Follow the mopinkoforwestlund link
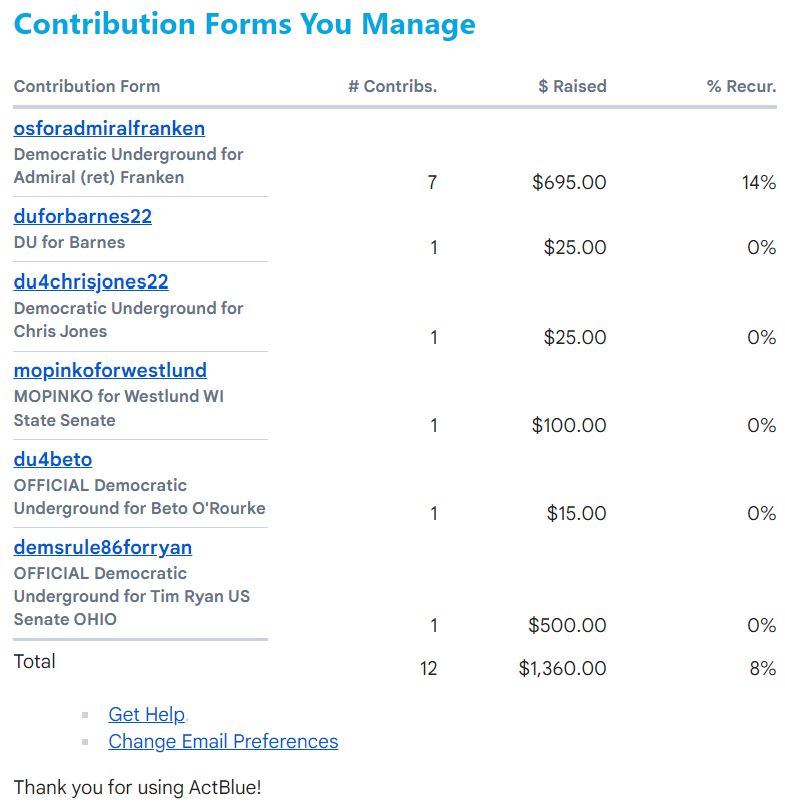This screenshot has width=785, height=806. coord(110,370)
